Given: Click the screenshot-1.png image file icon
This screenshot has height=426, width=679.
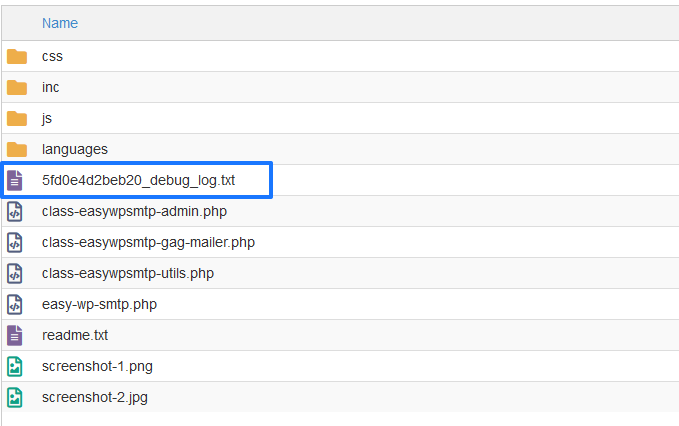Looking at the screenshot, I should (15, 366).
